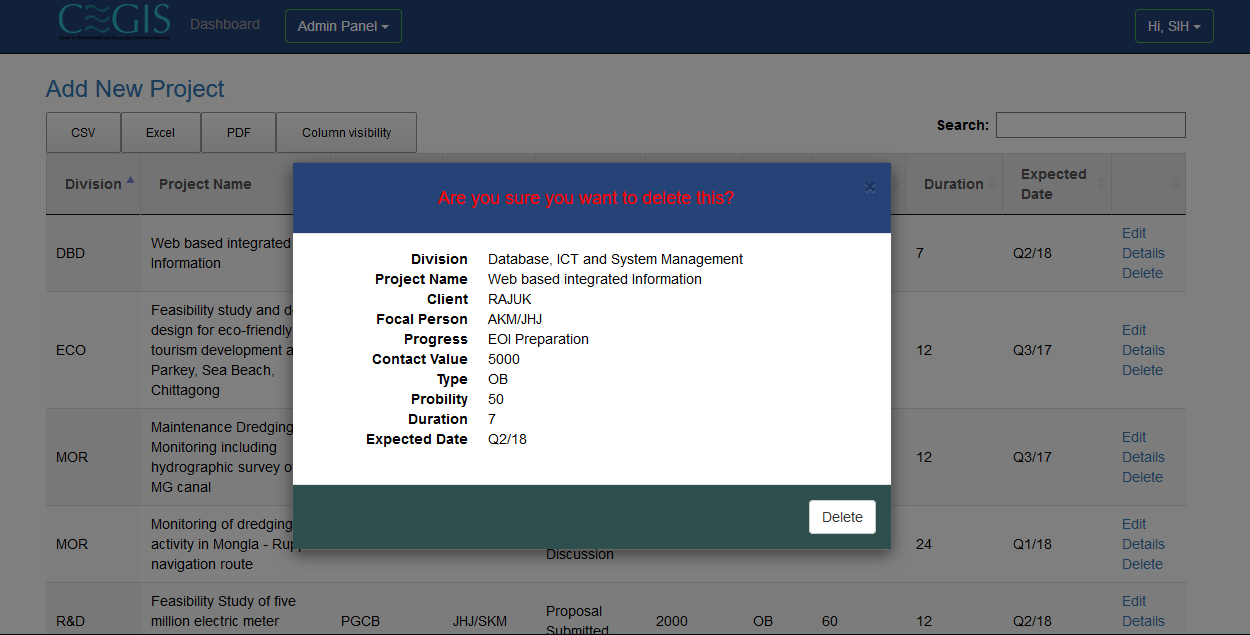This screenshot has width=1250, height=635.
Task: Click the CEGIS logo
Action: (113, 22)
